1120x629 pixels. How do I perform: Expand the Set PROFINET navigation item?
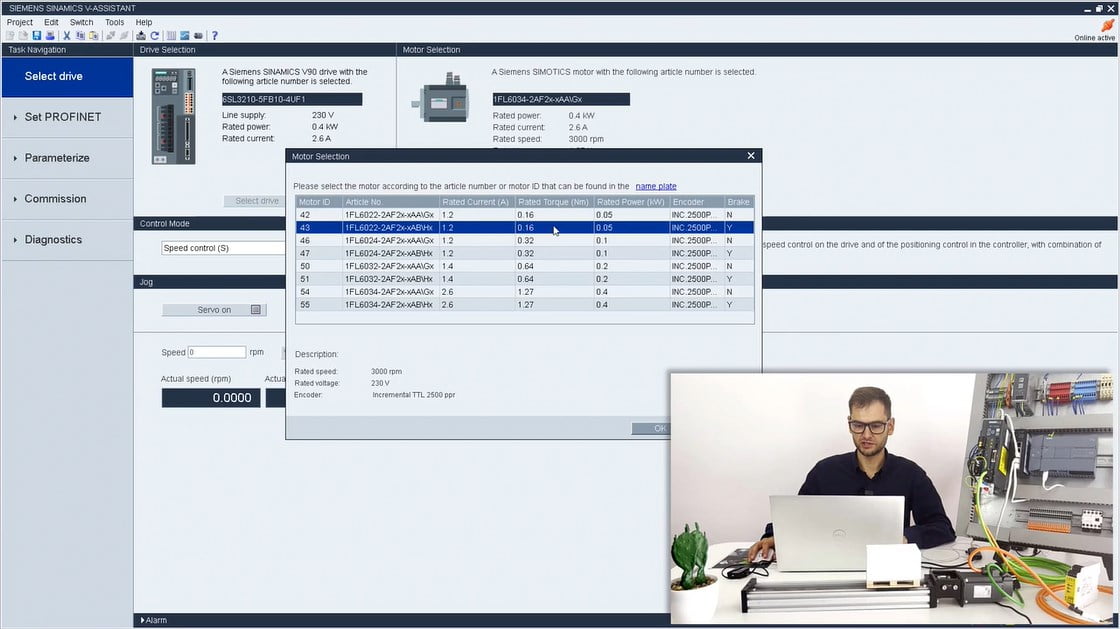[x=67, y=117]
